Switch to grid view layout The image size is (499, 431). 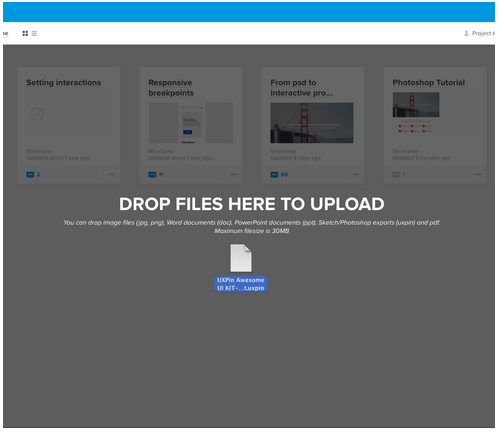tap(25, 33)
